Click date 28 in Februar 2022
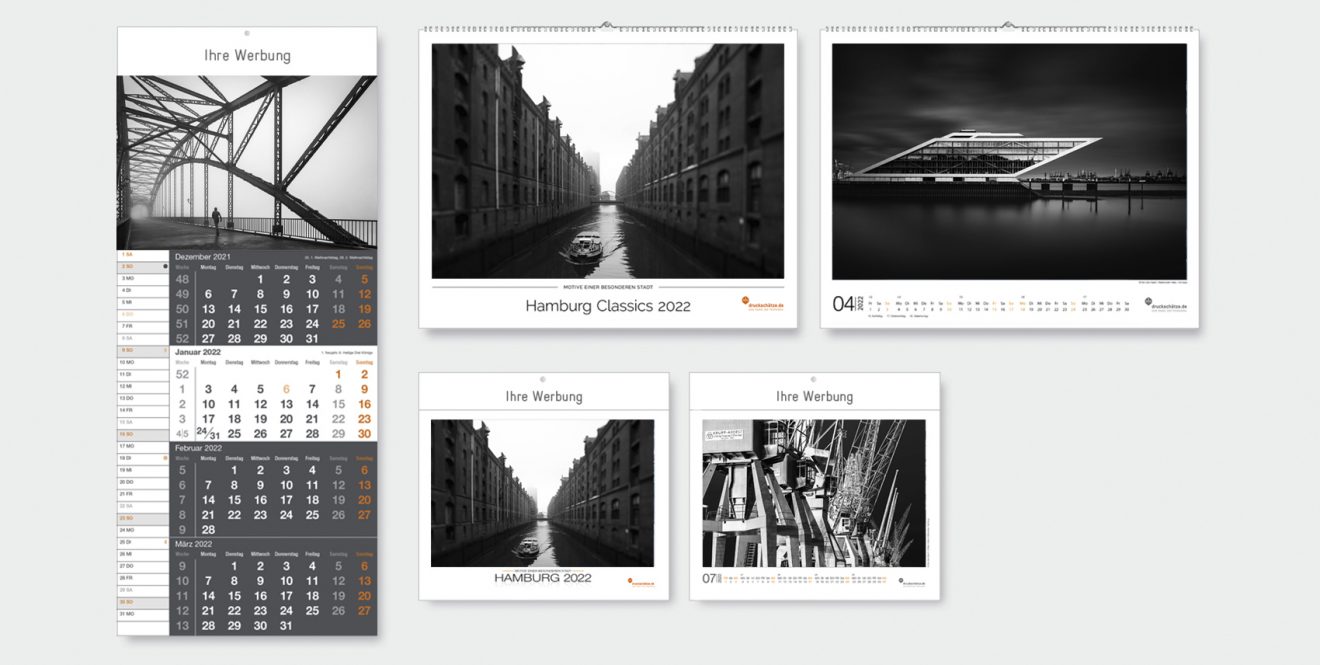Viewport: 1320px width, 665px height. [x=208, y=530]
